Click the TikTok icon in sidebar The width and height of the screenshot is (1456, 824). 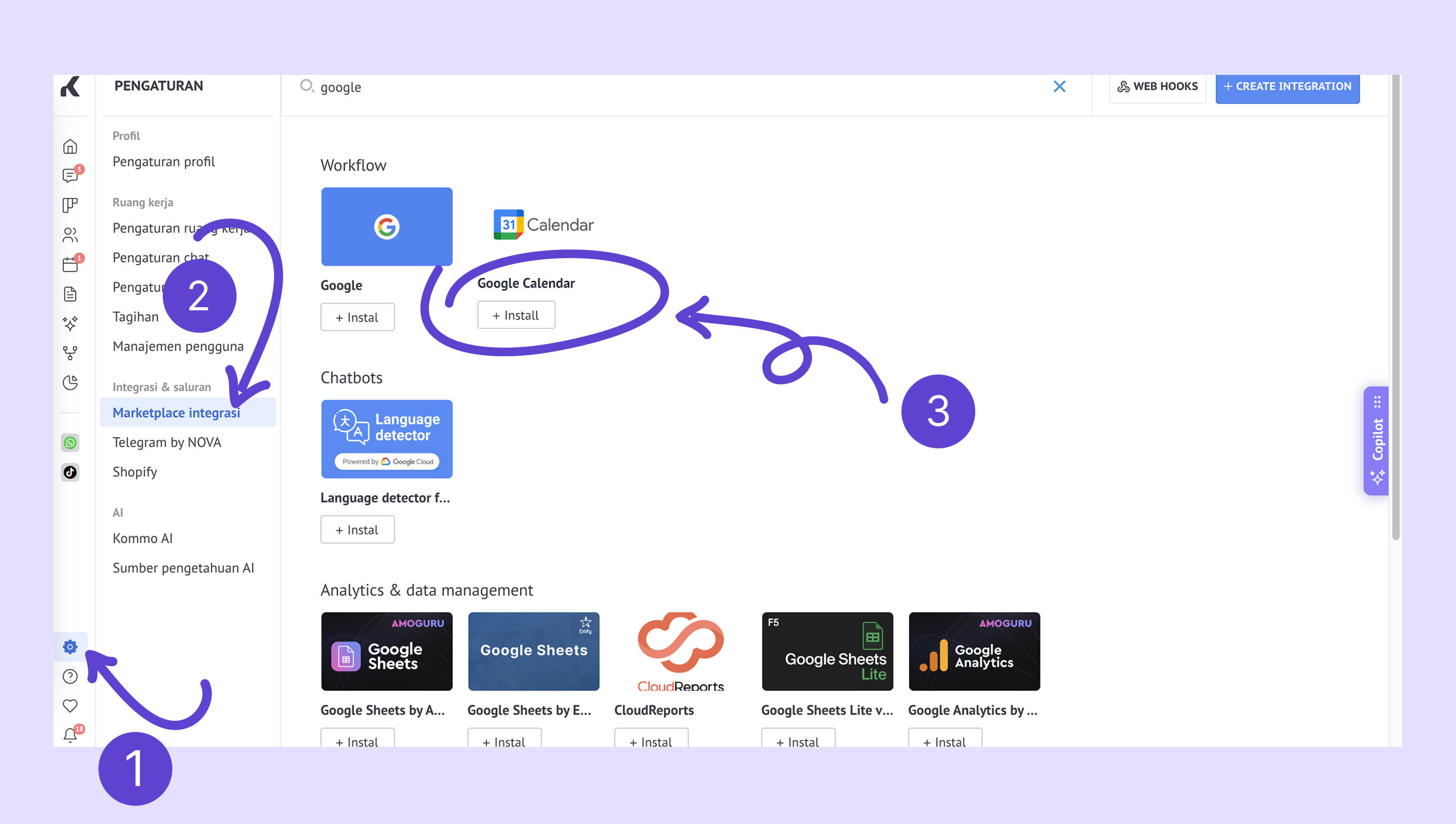pos(70,472)
